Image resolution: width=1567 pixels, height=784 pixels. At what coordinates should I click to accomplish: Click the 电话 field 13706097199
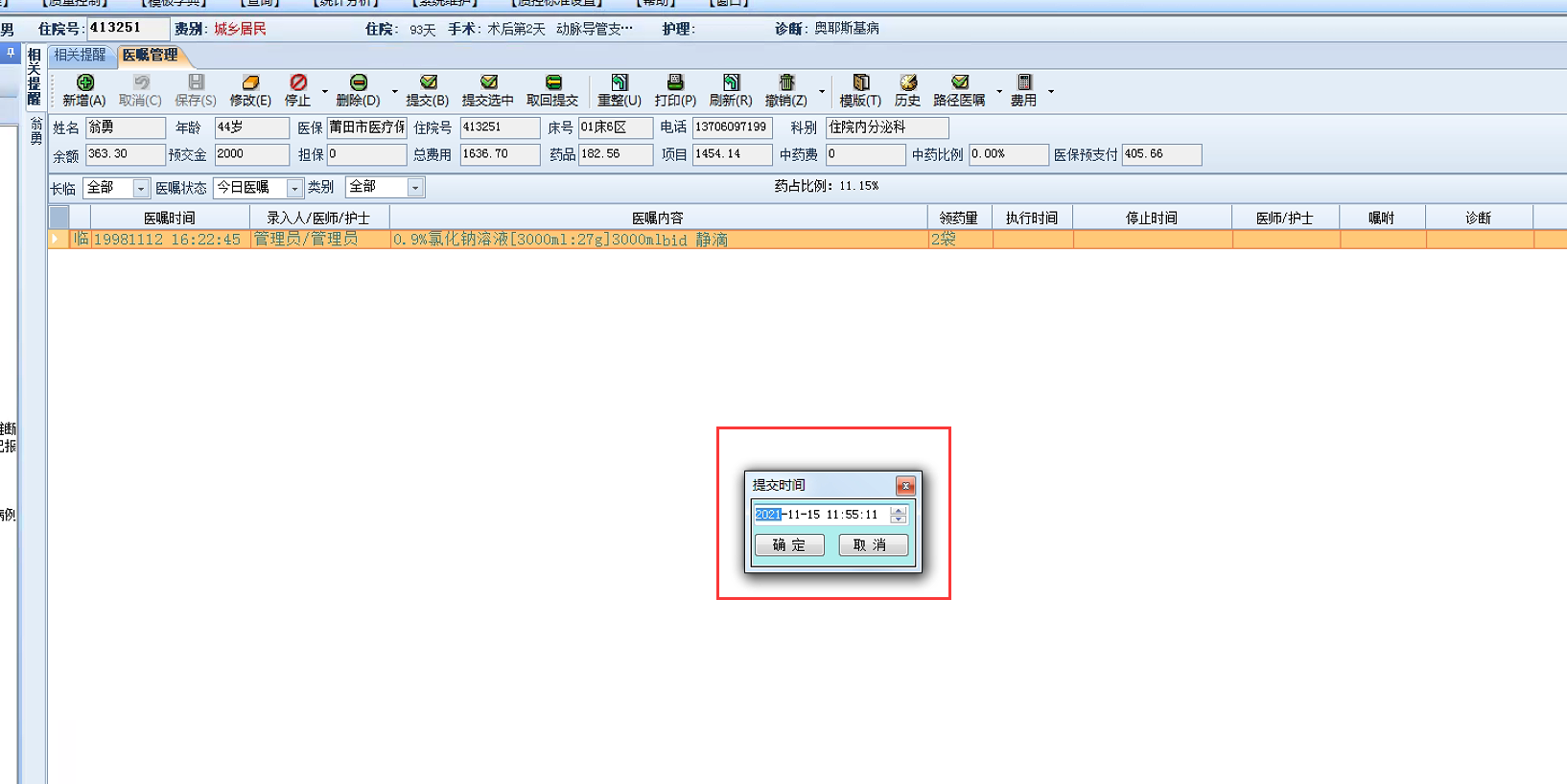[733, 127]
